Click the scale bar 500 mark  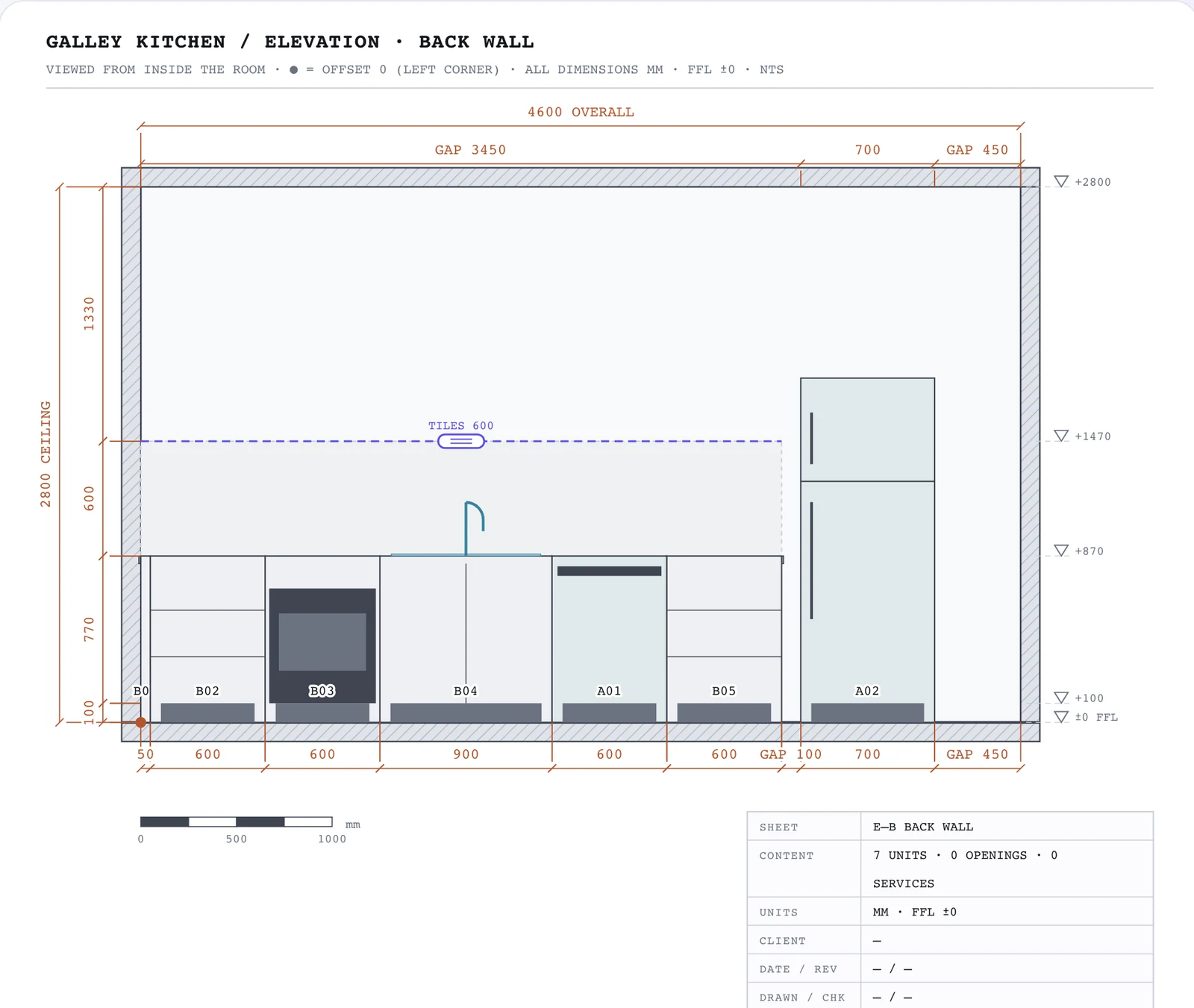[237, 839]
